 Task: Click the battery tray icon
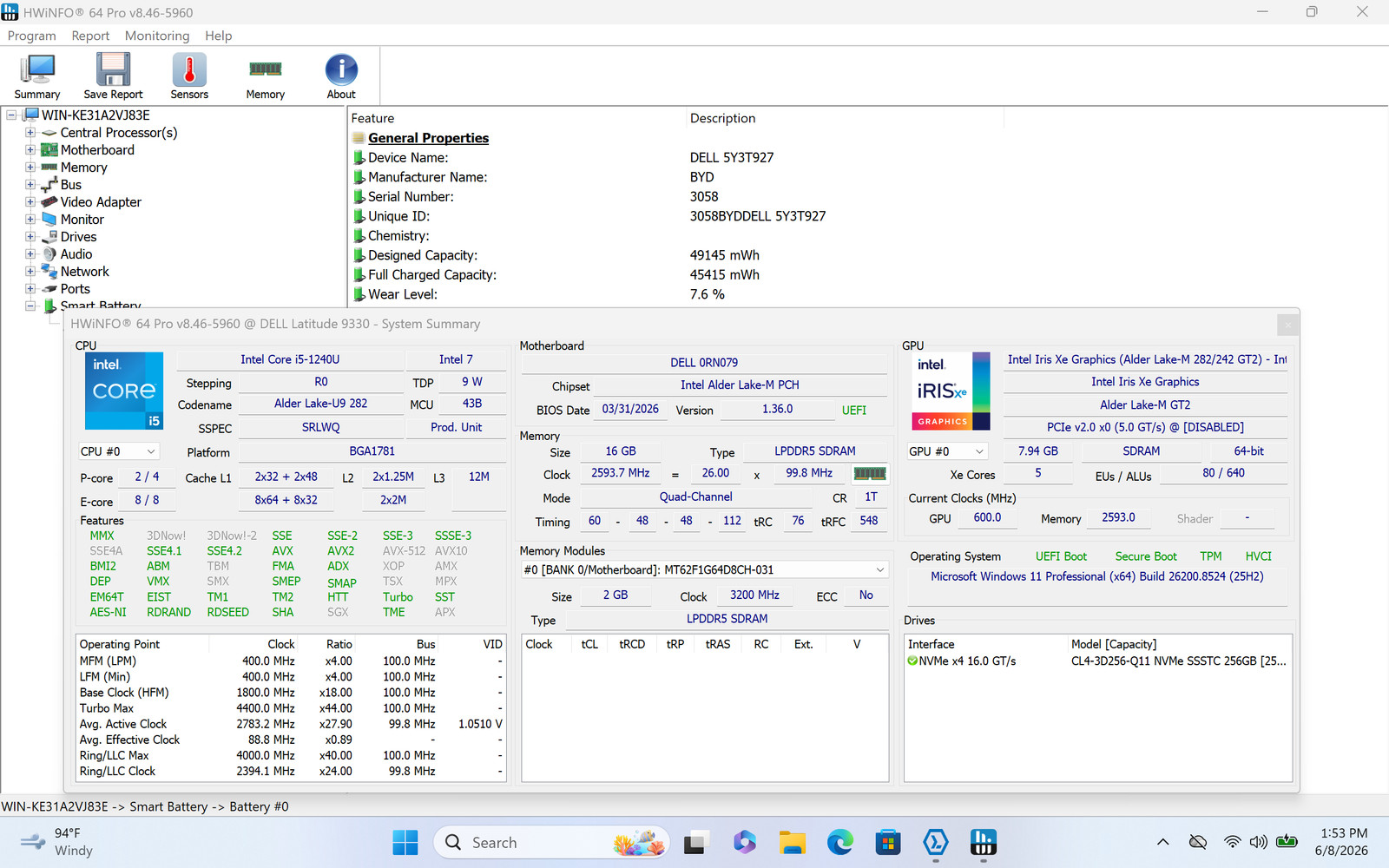(x=1287, y=842)
